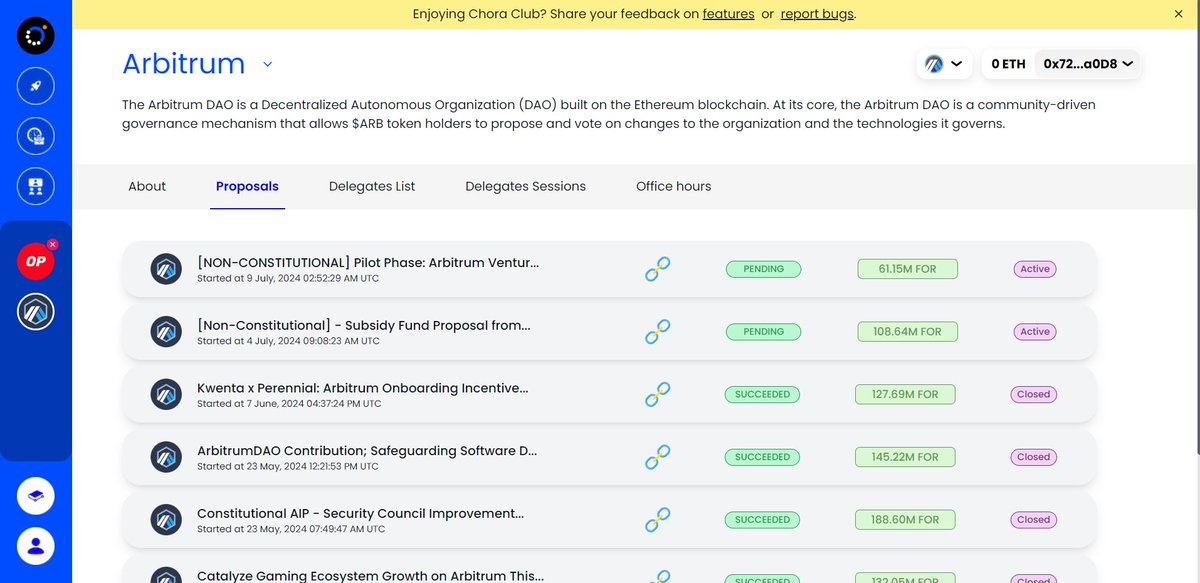Click Arbitrum avatar on Security Council Improvement row
The image size is (1200, 583).
[x=165, y=520]
